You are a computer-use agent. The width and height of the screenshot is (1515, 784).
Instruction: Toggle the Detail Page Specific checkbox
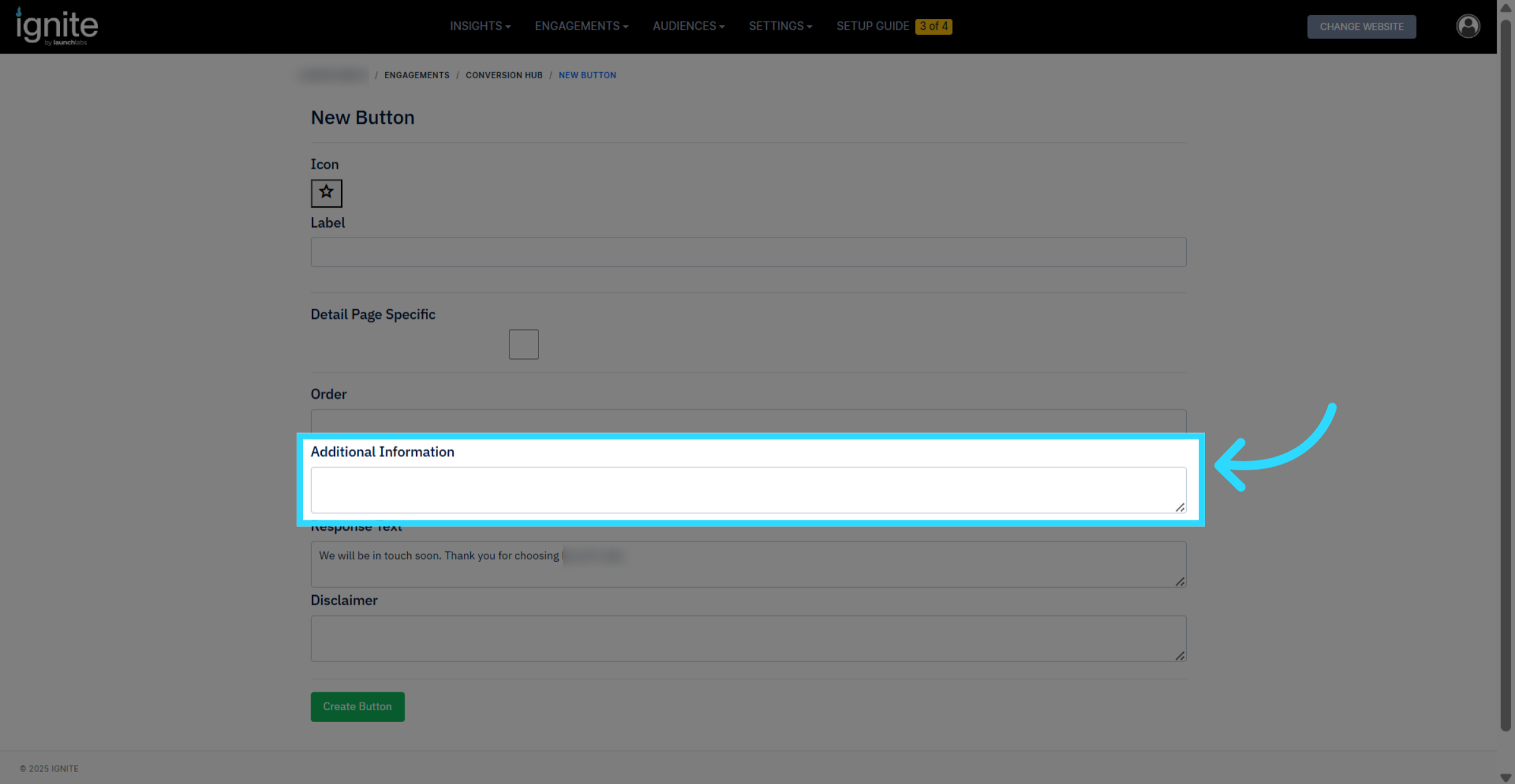[x=523, y=344]
